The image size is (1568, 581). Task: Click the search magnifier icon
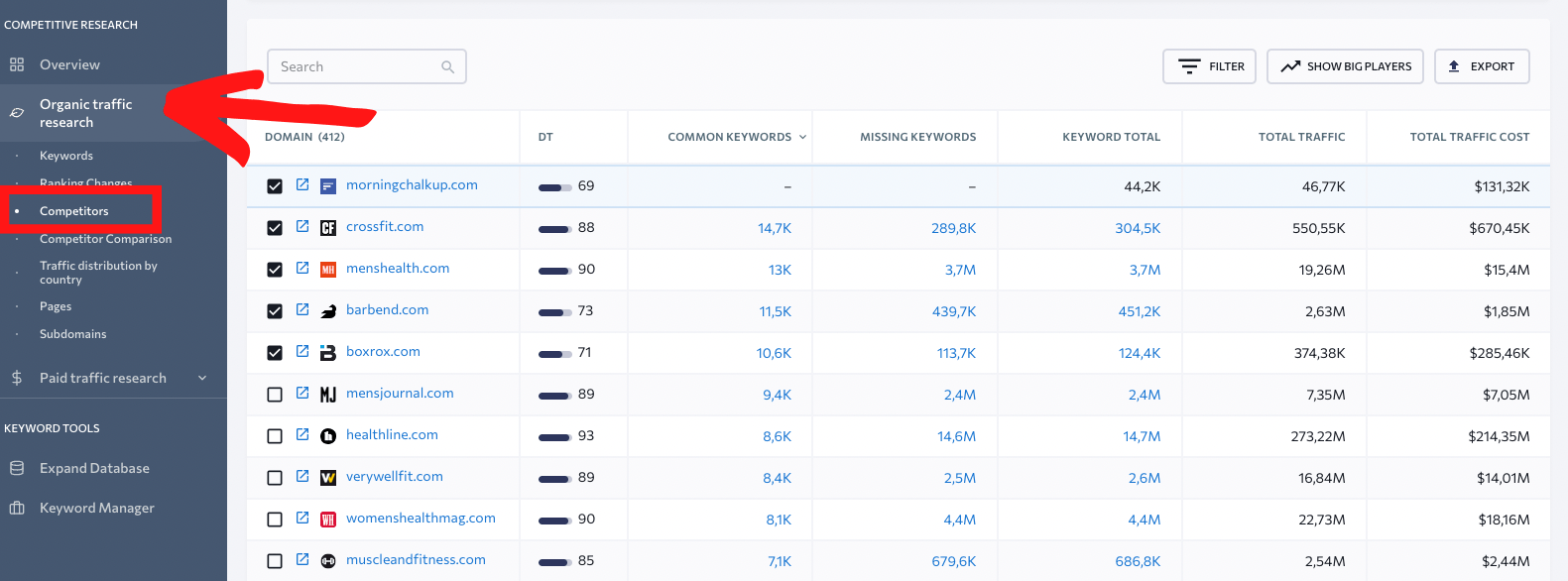point(447,66)
